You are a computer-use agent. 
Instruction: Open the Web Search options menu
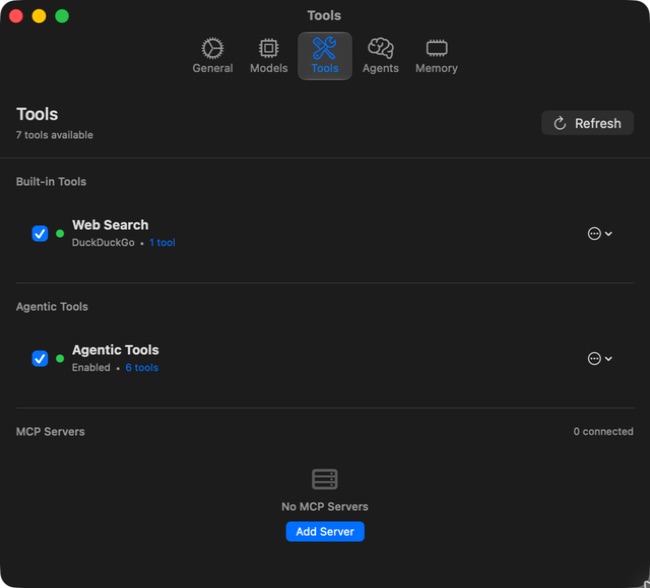600,233
